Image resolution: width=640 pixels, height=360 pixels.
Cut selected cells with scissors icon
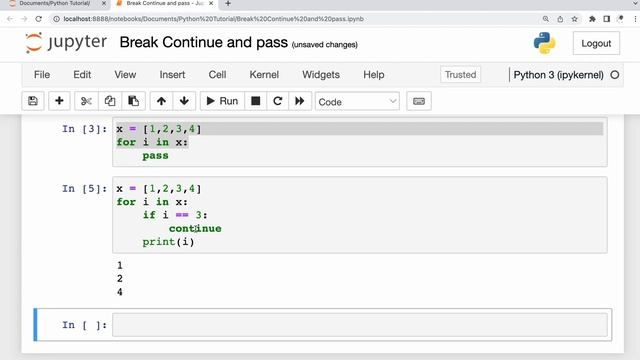pos(86,101)
